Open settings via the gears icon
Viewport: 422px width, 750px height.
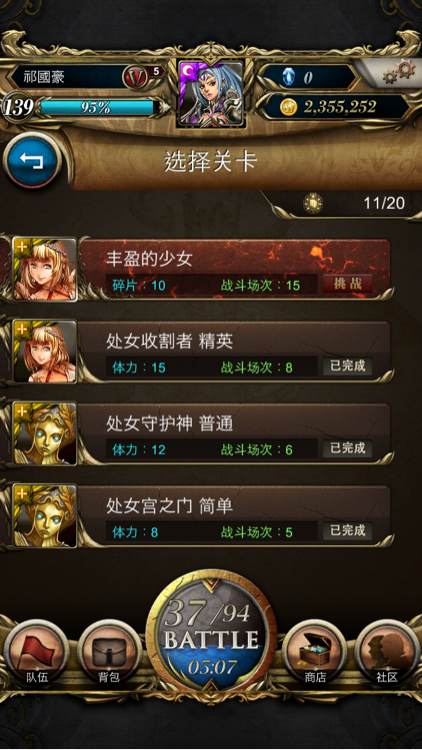397,72
